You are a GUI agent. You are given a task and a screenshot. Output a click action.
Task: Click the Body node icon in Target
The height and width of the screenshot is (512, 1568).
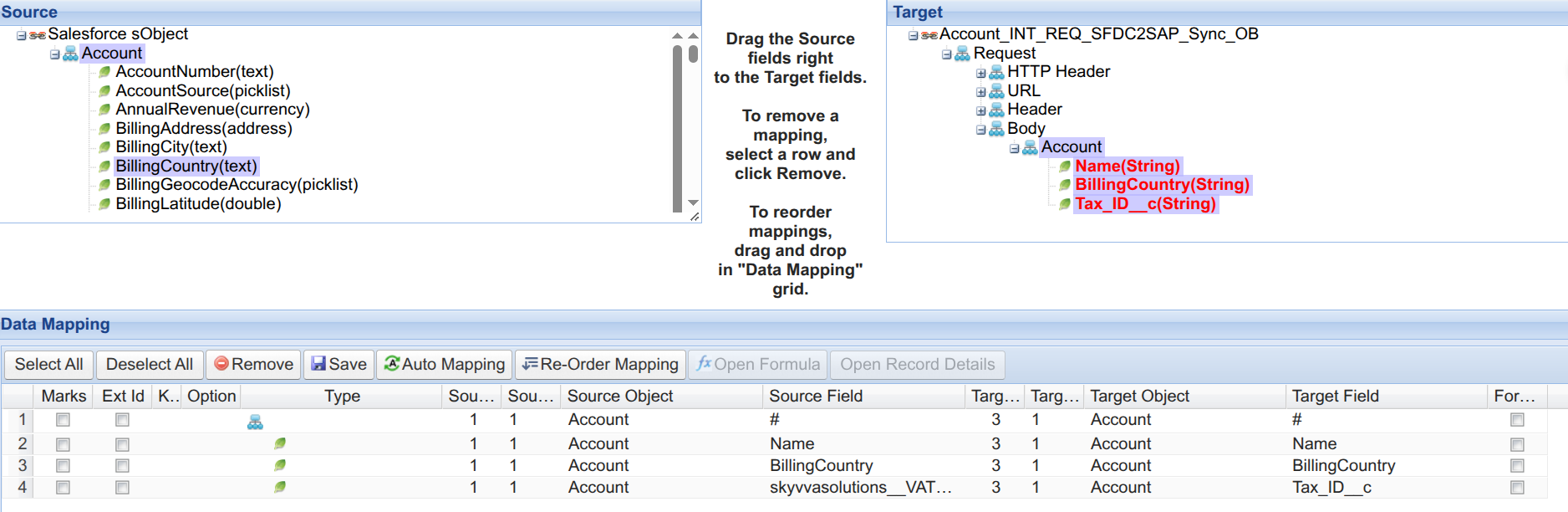(x=996, y=129)
